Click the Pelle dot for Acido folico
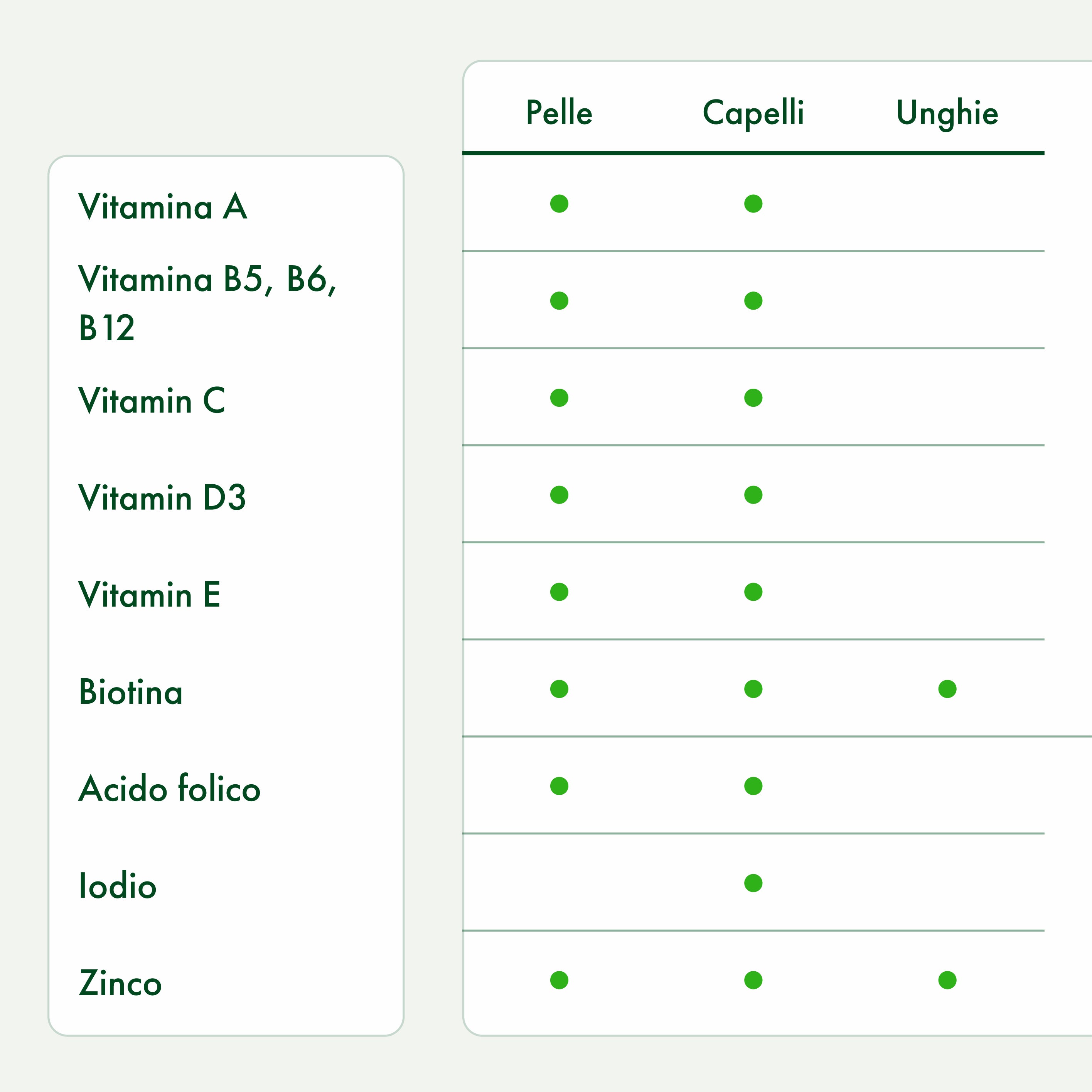The image size is (1092, 1092). click(559, 786)
